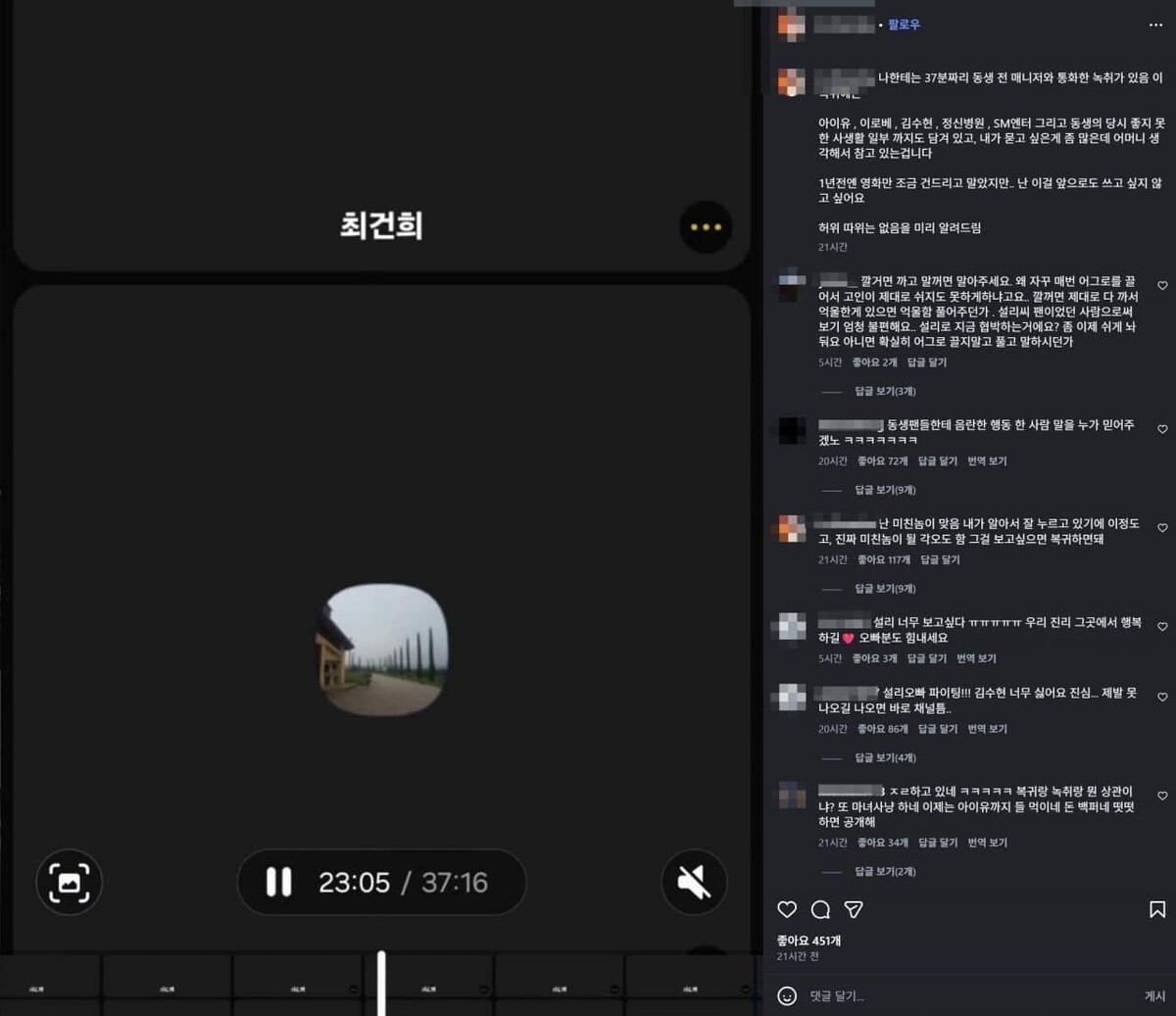Click 번역 보기 on the 좋아요 86개 row
The image size is (1176, 1016).
click(987, 729)
